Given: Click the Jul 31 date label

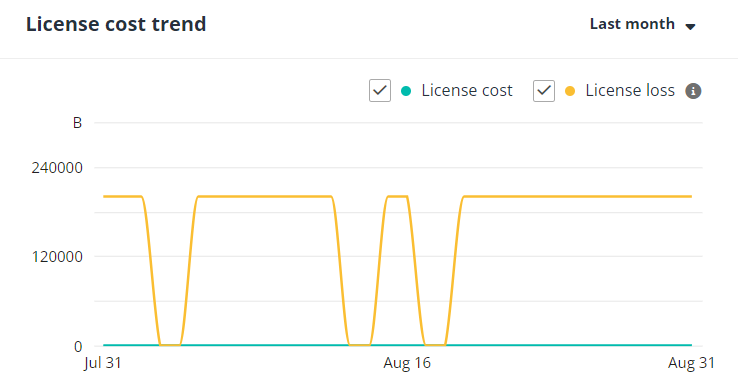Looking at the screenshot, I should coord(103,363).
